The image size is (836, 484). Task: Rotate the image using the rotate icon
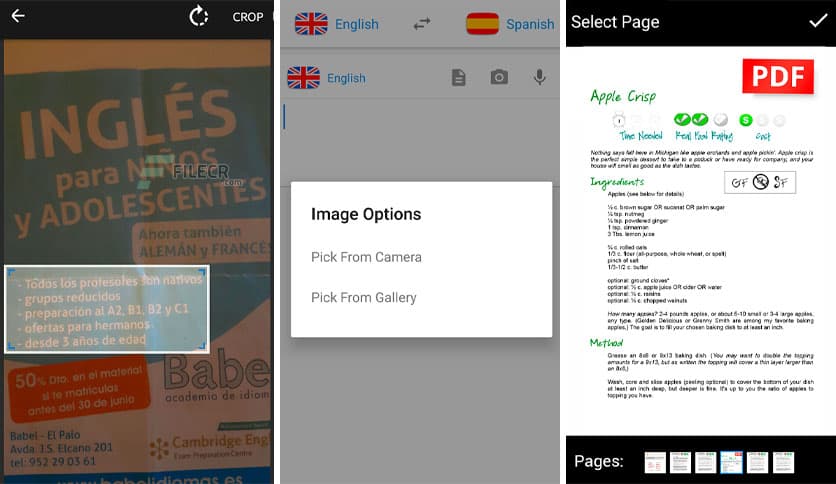point(199,16)
